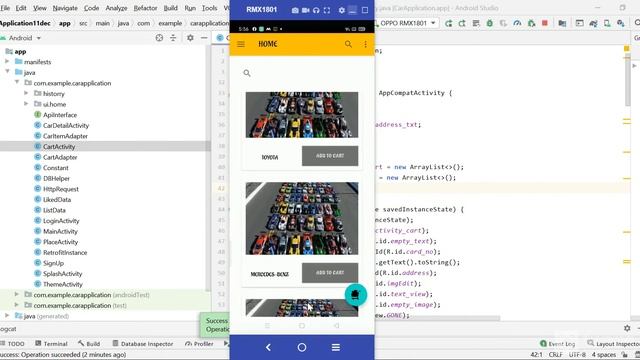Click UTF-8 encoding in status bar
The height and width of the screenshot is (360, 640).
tap(577, 355)
